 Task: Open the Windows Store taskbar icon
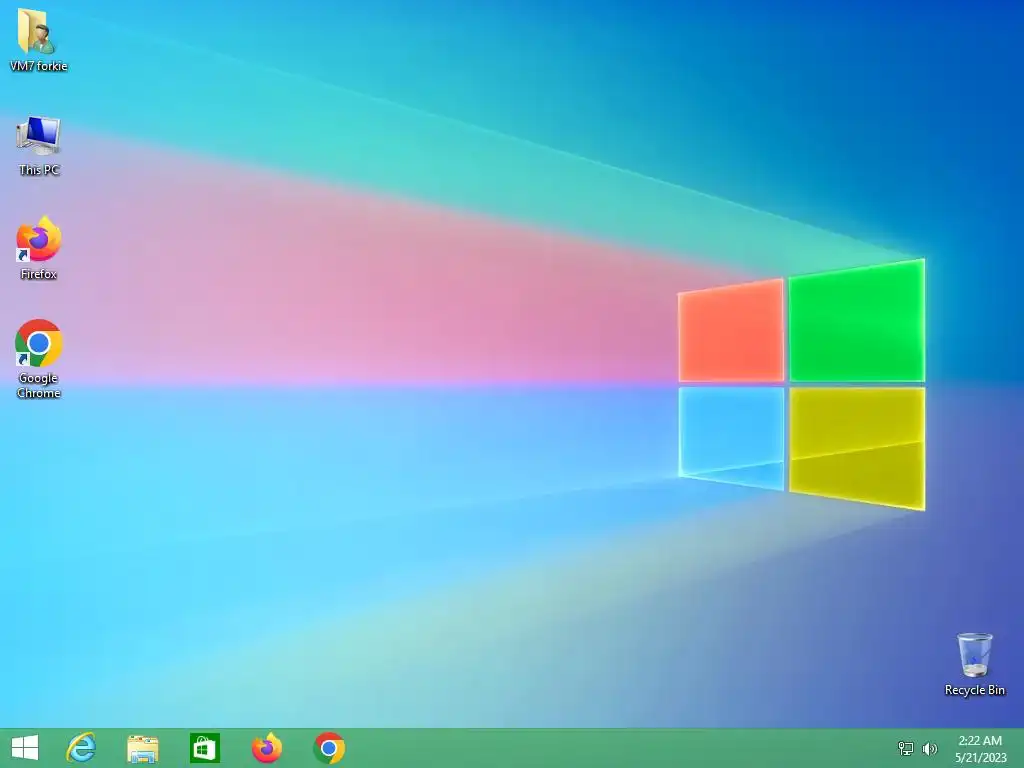(204, 748)
